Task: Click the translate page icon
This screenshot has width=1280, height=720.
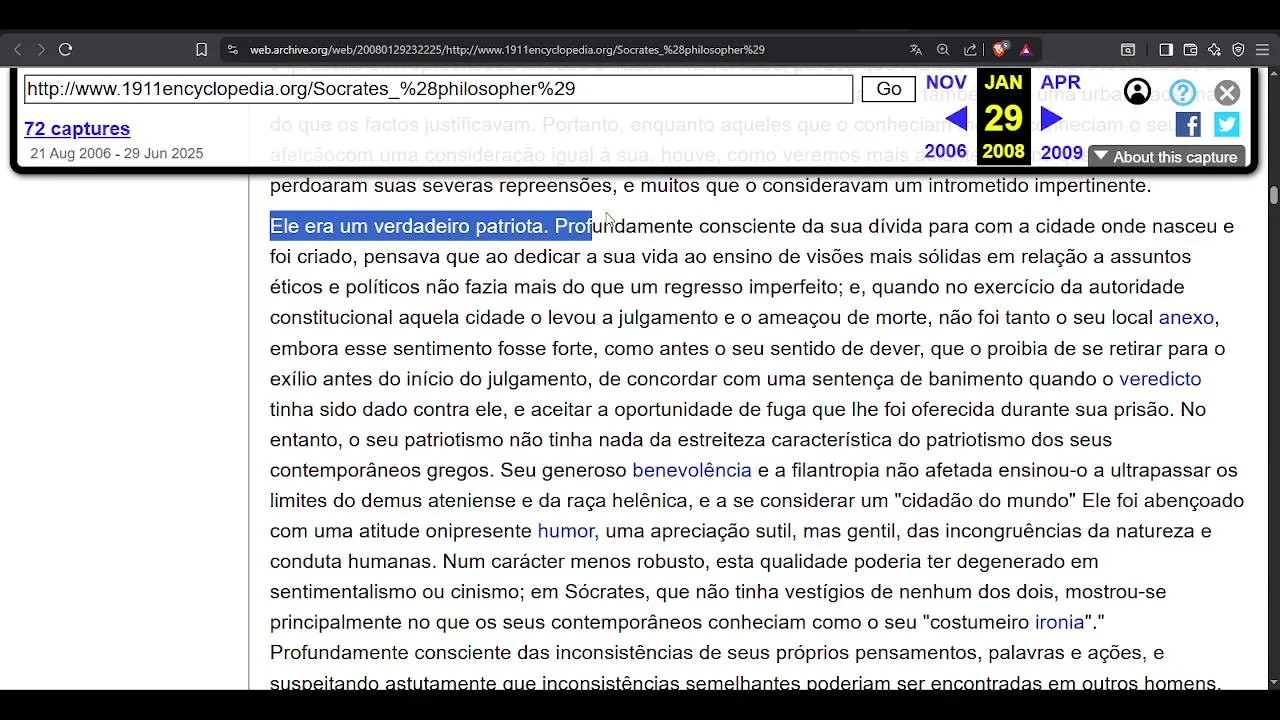Action: 916,49
